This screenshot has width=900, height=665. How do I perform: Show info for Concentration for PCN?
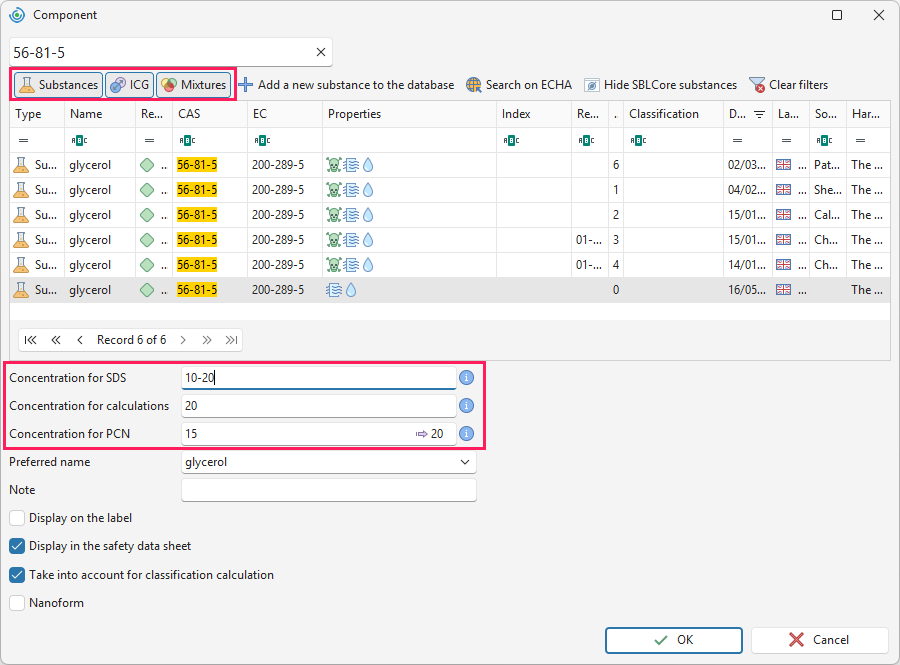tap(467, 434)
